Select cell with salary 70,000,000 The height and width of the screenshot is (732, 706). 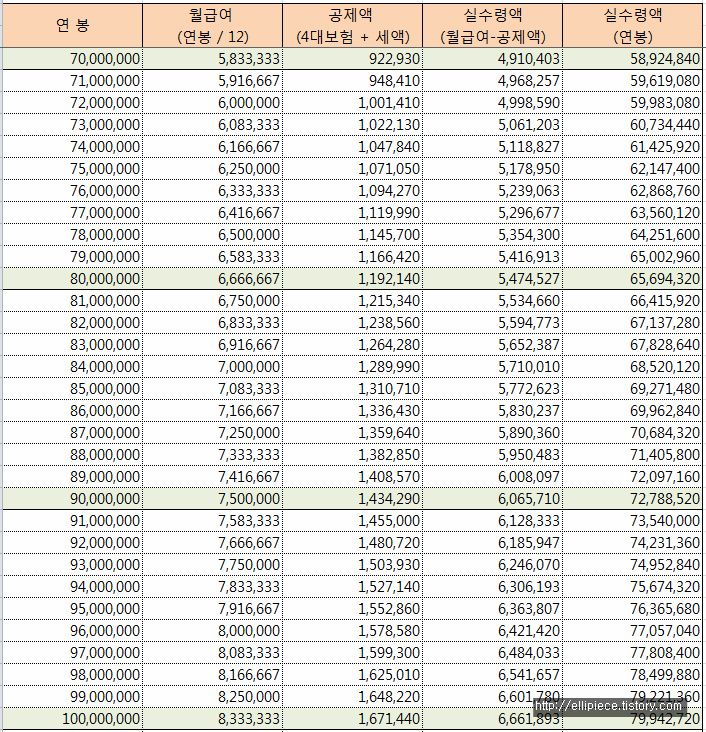click(72, 59)
